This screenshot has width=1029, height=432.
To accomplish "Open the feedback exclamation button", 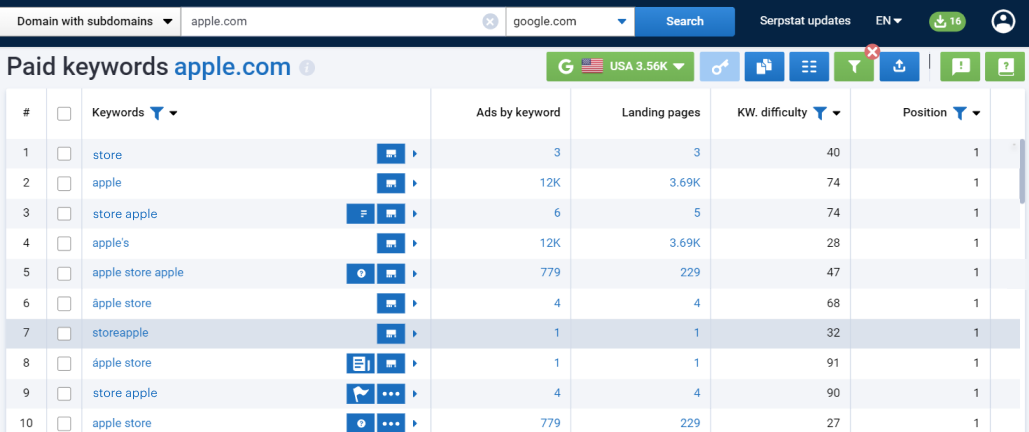I will click(960, 66).
